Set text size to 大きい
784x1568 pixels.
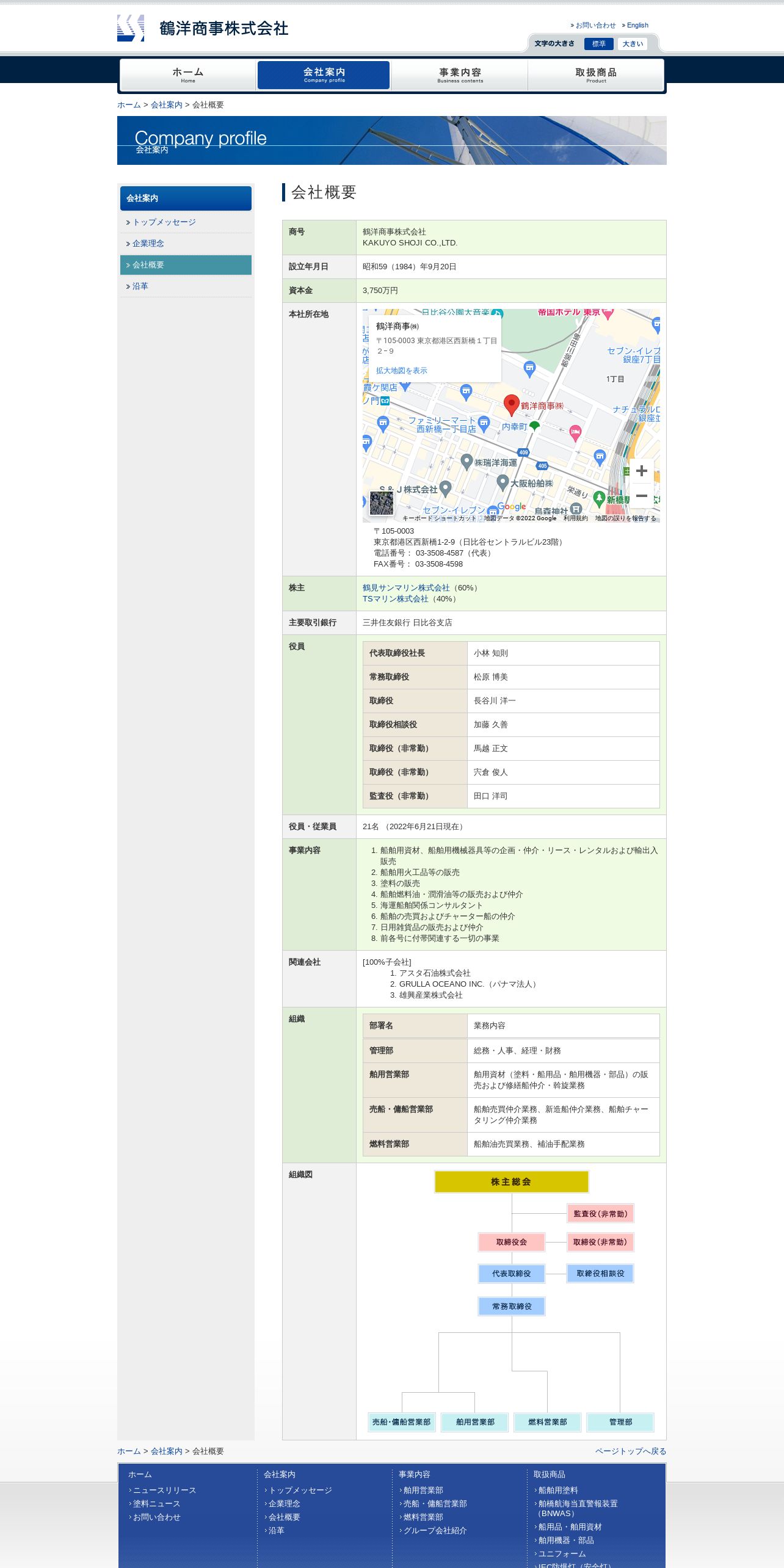633,44
